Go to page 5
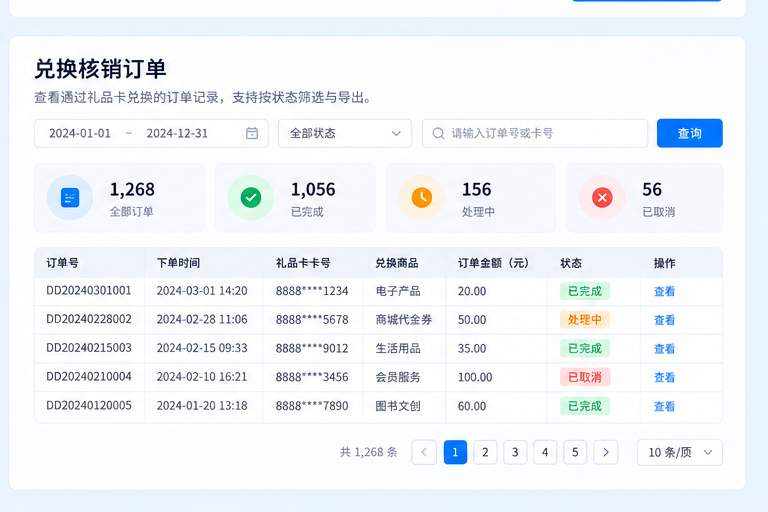768x512 pixels. pyautogui.click(x=575, y=452)
